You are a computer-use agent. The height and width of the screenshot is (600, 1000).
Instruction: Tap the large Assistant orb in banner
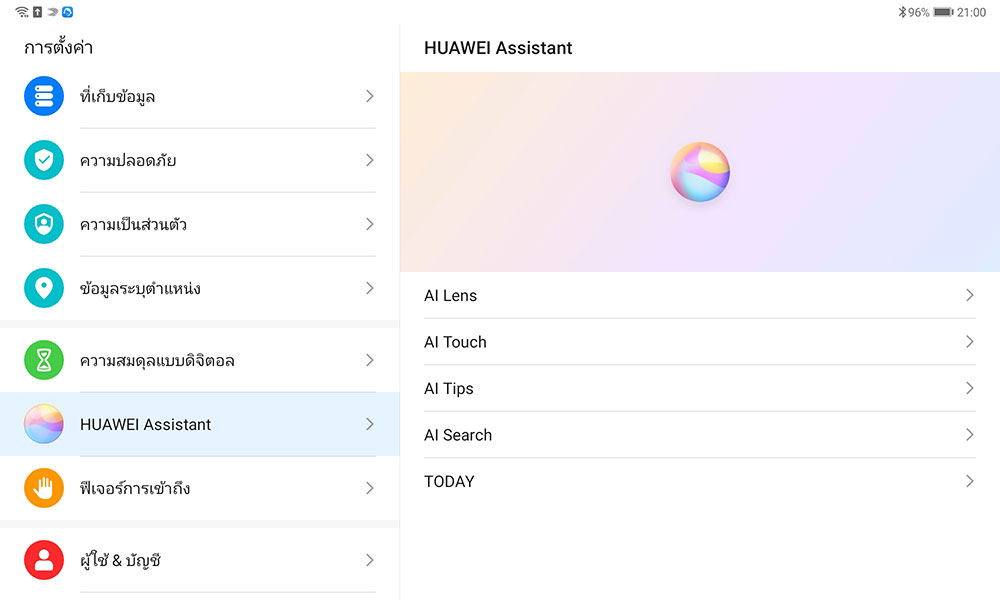[x=700, y=172]
